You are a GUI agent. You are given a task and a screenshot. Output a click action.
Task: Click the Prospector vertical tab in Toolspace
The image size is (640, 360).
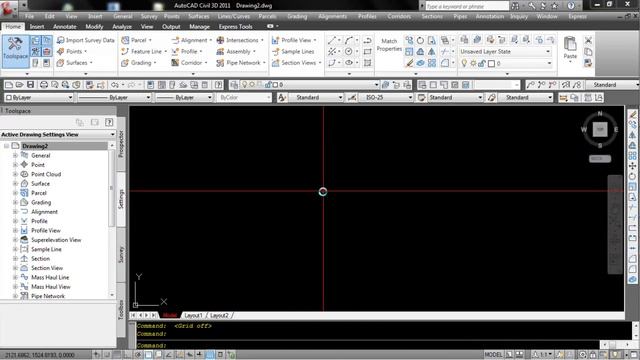(121, 144)
